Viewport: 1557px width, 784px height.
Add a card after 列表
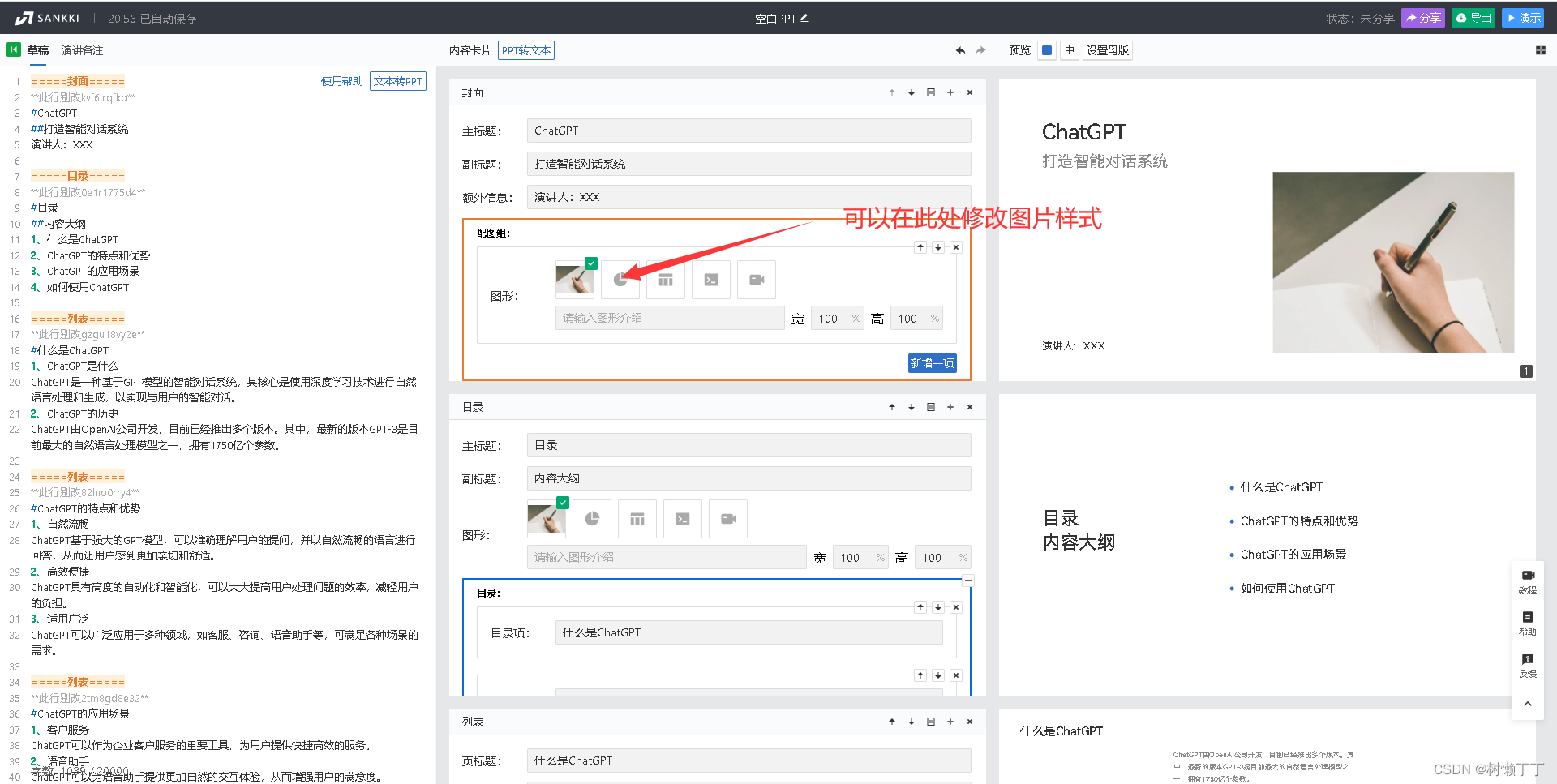[x=950, y=722]
